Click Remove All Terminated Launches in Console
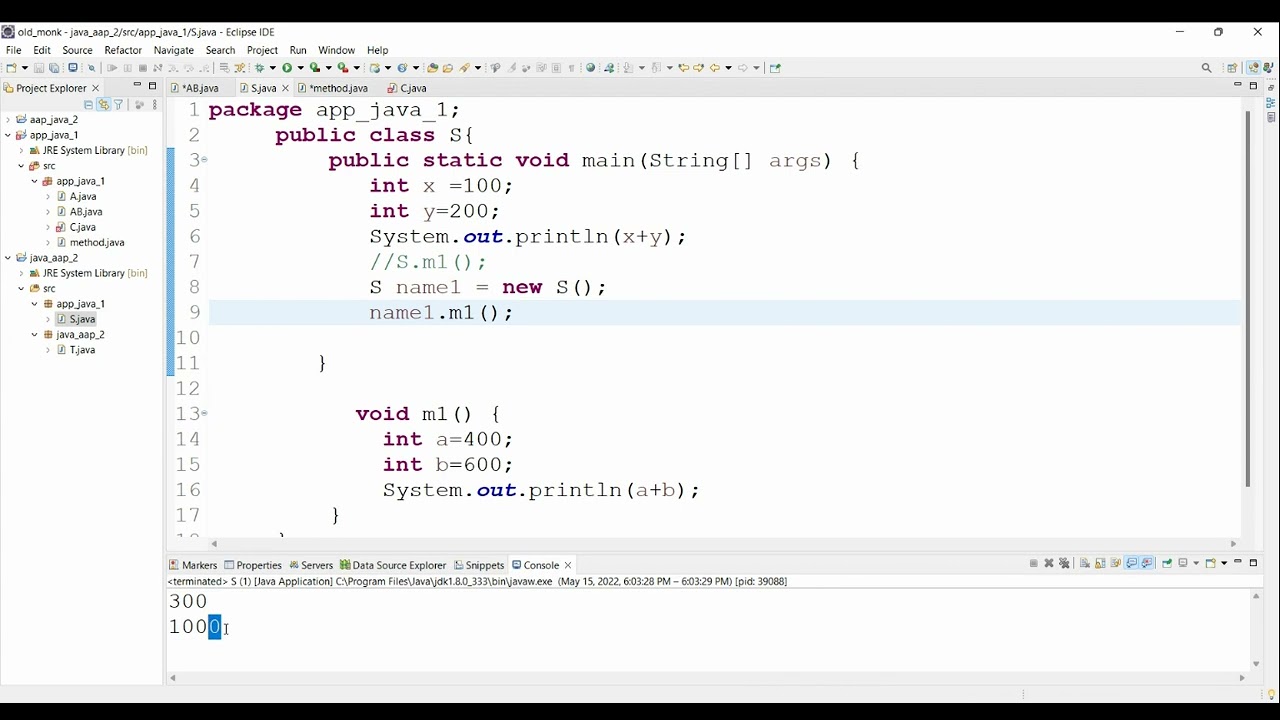The image size is (1280, 720). coord(1064,564)
